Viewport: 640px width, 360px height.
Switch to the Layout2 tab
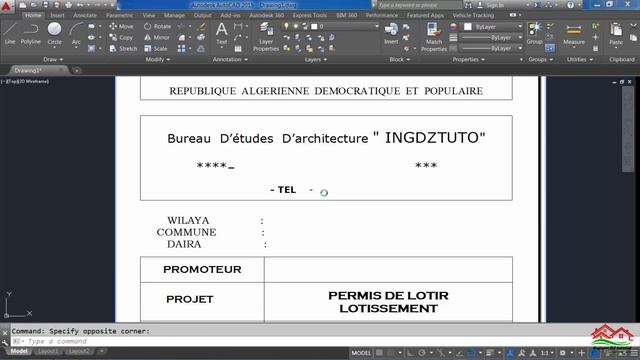[x=78, y=351]
